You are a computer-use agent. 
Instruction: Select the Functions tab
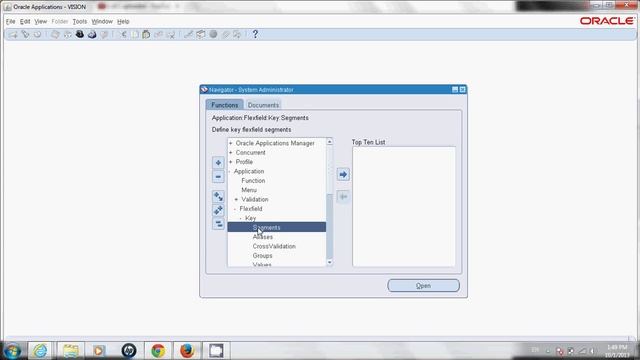[224, 105]
